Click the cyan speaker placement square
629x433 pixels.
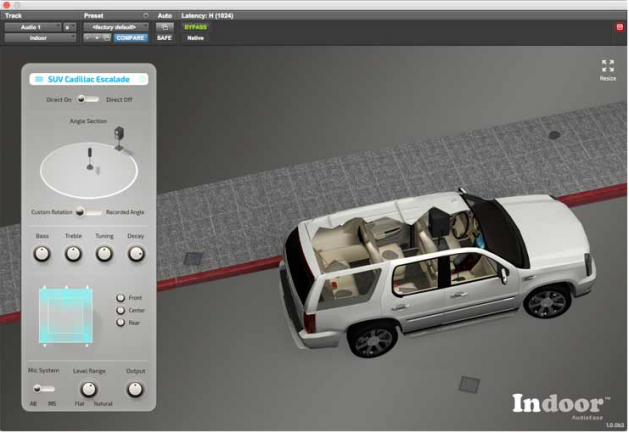coord(66,316)
